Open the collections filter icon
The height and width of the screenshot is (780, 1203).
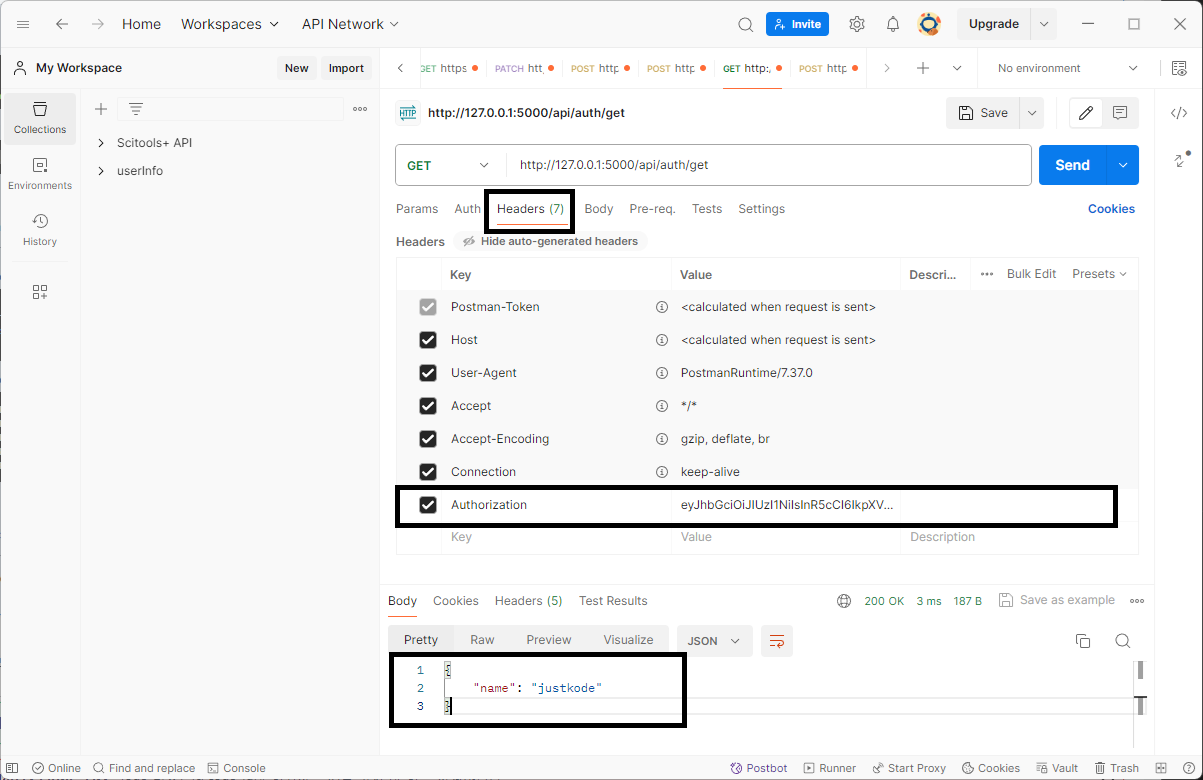[x=136, y=109]
